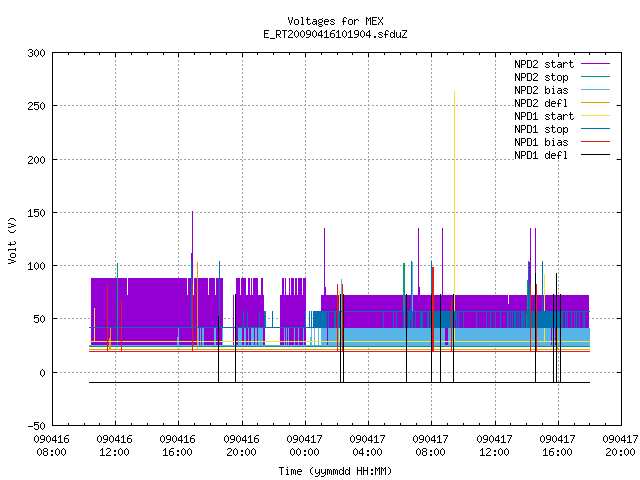The height and width of the screenshot is (480, 640).
Task: Click the y-axis tick value 50
Action: [x=40, y=319]
